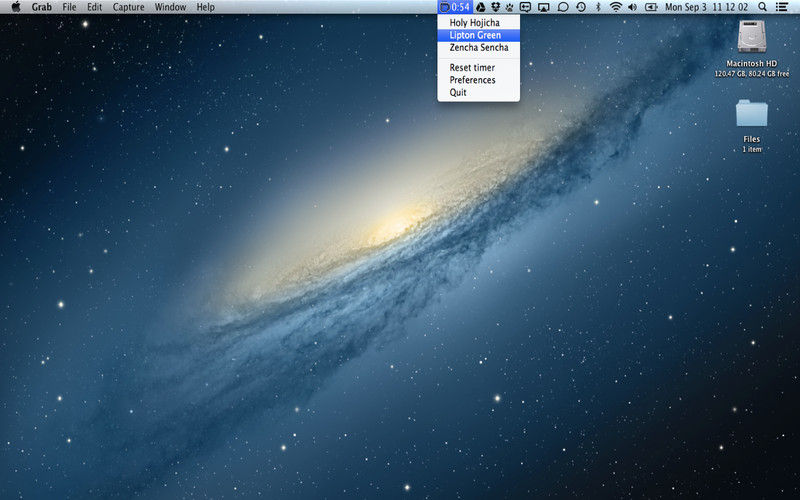Click the '1 item' label under Files

pyautogui.click(x=752, y=149)
